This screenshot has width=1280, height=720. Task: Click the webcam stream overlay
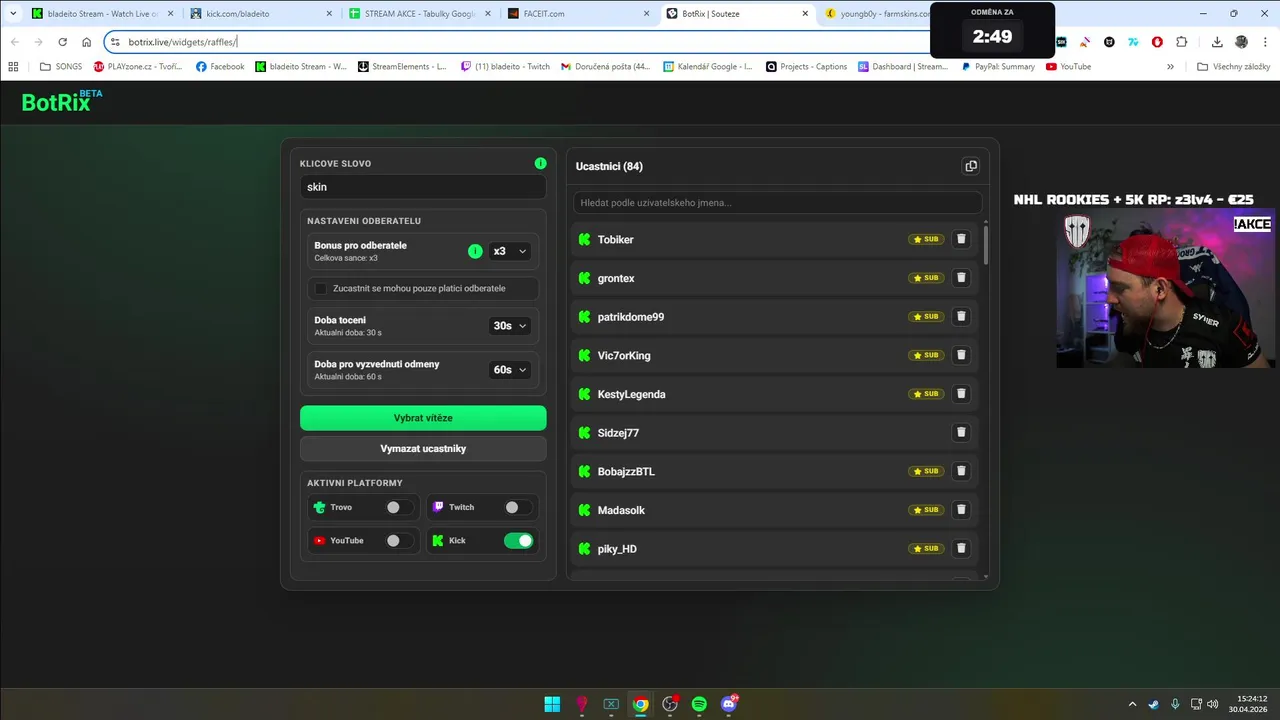point(1166,290)
